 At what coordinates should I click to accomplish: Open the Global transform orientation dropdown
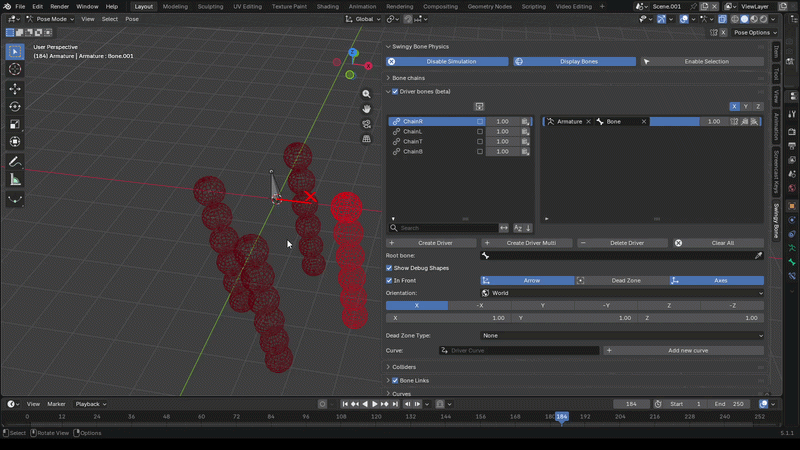pos(363,19)
